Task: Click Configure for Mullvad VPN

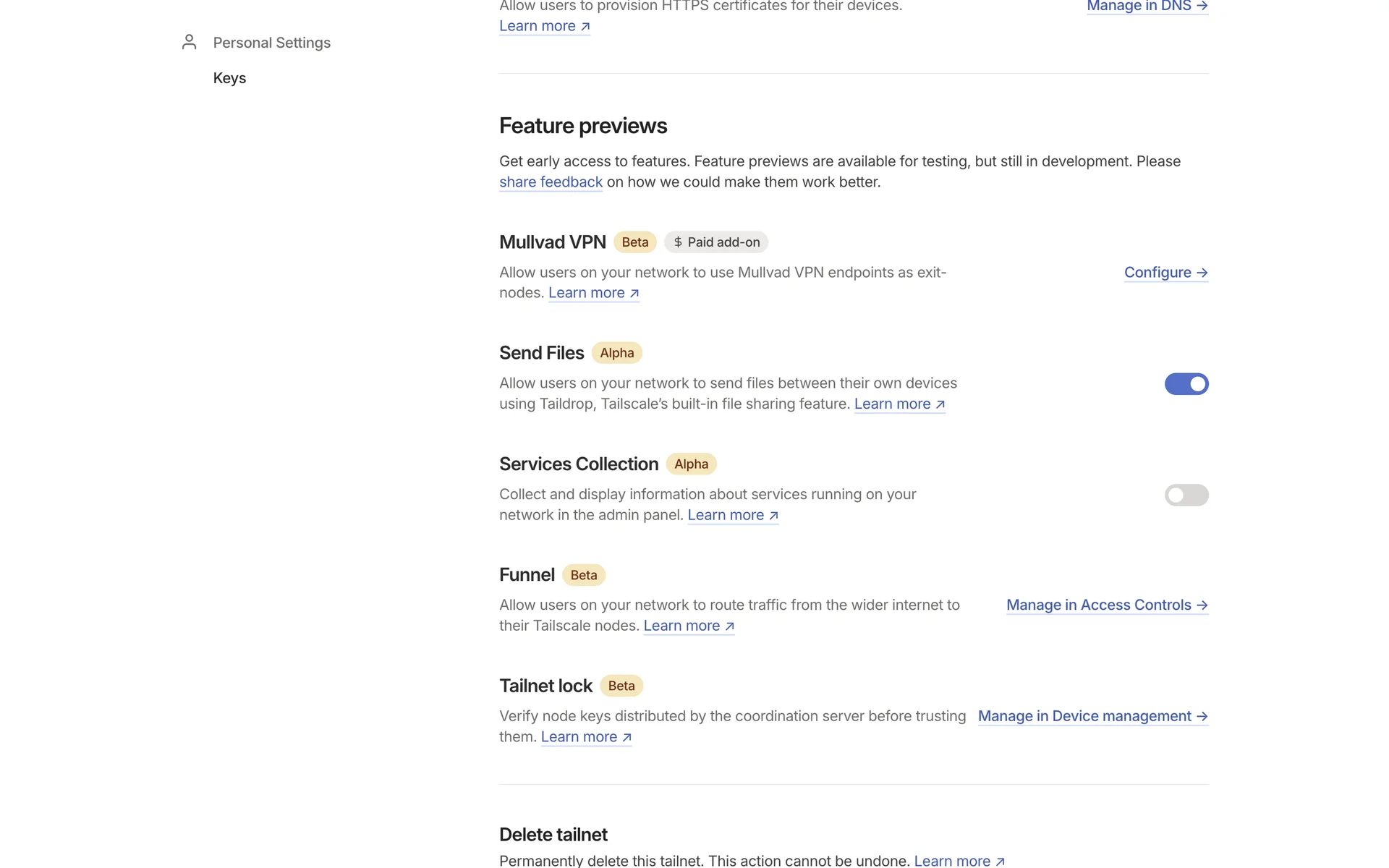Action: pos(1165,273)
